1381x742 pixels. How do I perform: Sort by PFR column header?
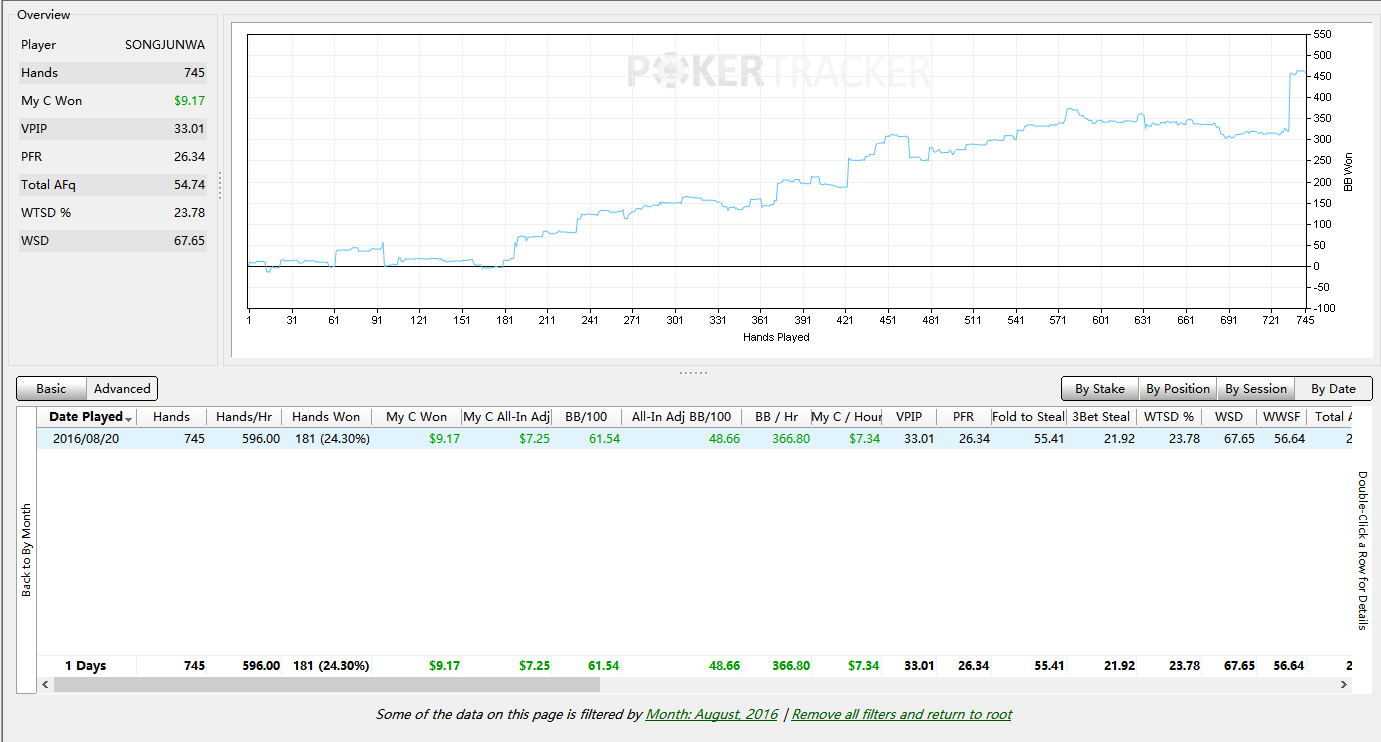tap(963, 417)
